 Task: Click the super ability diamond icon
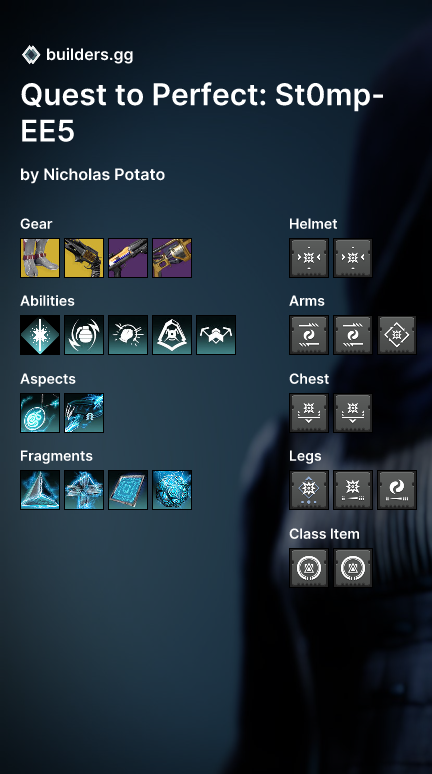40,335
